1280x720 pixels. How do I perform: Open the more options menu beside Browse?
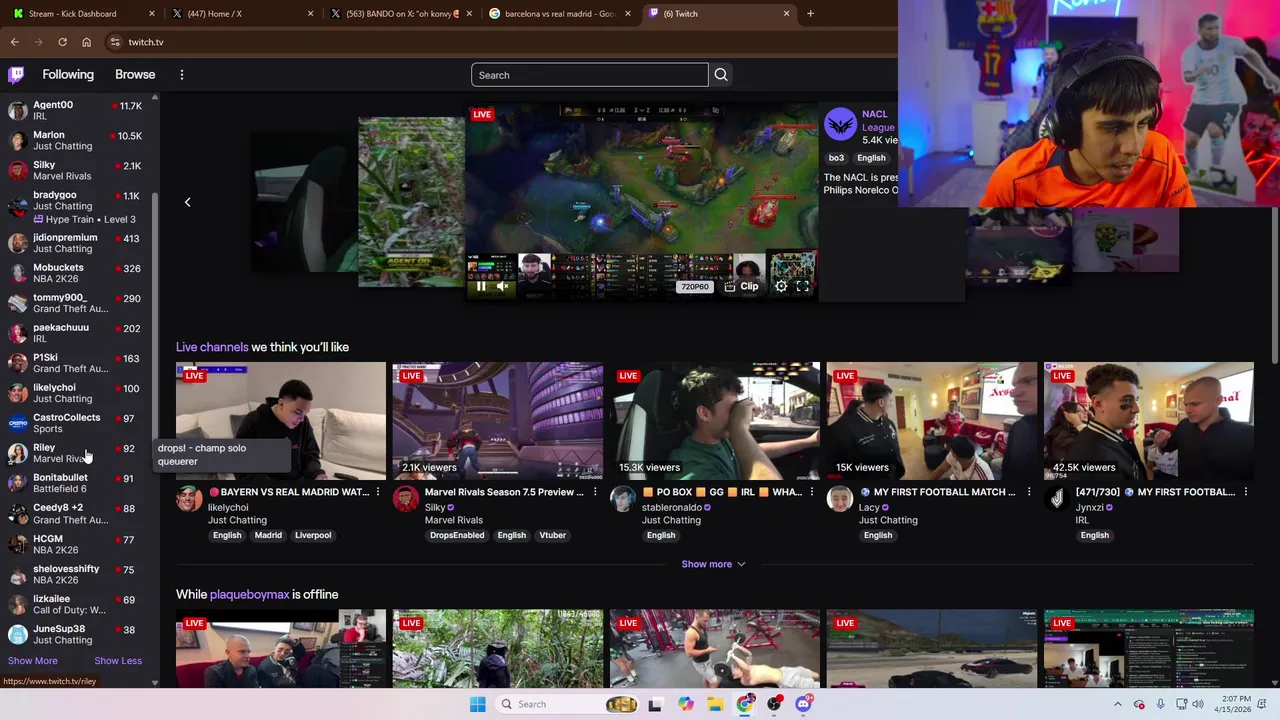(x=182, y=75)
